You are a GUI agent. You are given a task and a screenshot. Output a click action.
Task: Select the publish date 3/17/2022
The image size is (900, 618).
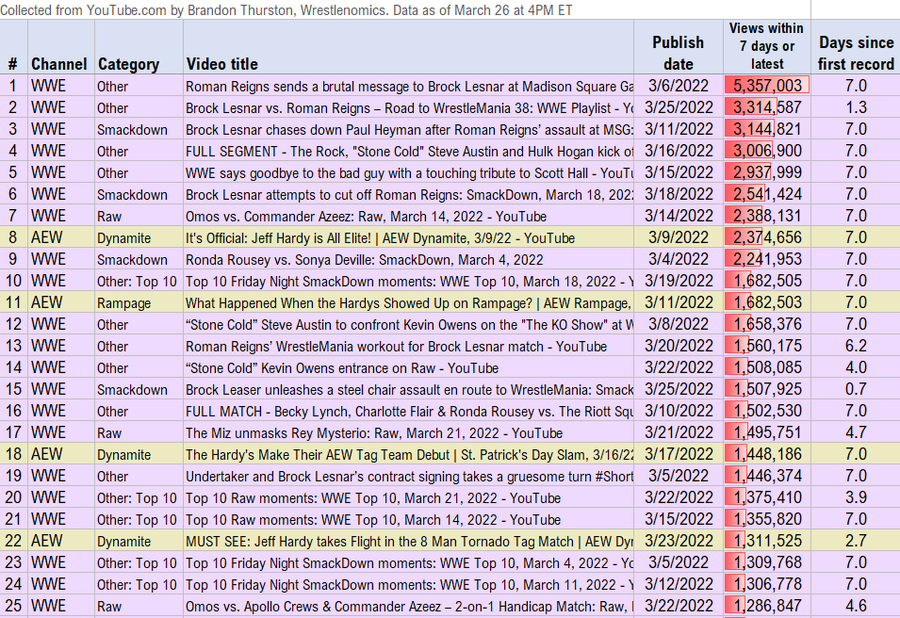pyautogui.click(x=678, y=454)
